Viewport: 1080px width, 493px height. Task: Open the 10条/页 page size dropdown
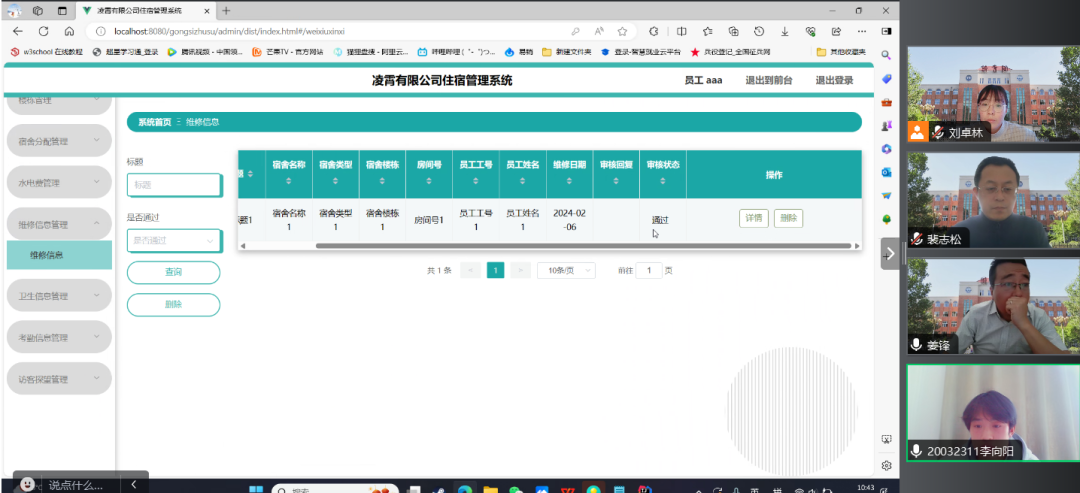pos(566,270)
